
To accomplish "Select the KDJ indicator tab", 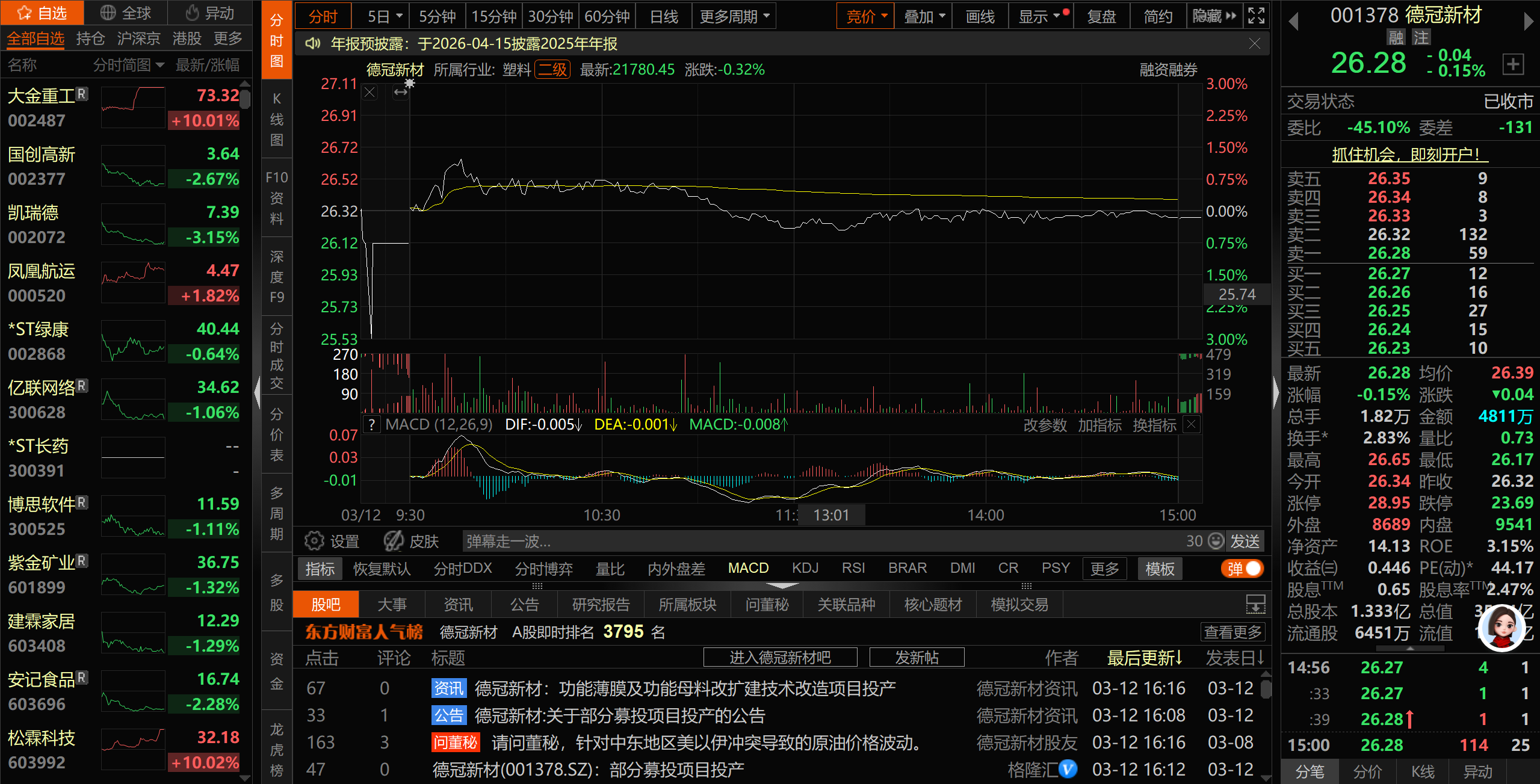I will (805, 569).
